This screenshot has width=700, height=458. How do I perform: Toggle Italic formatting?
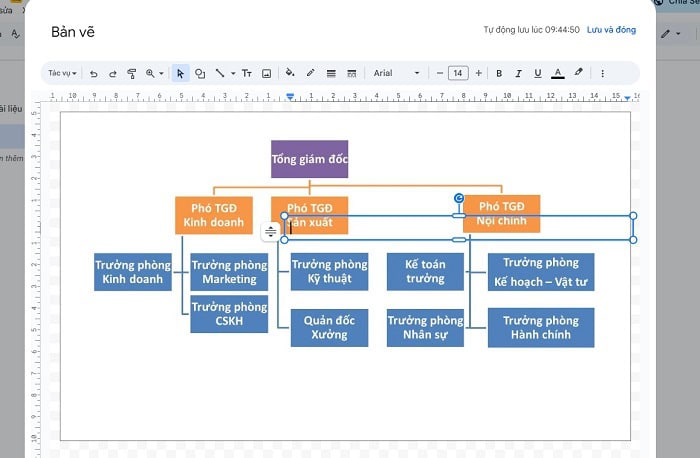point(518,73)
